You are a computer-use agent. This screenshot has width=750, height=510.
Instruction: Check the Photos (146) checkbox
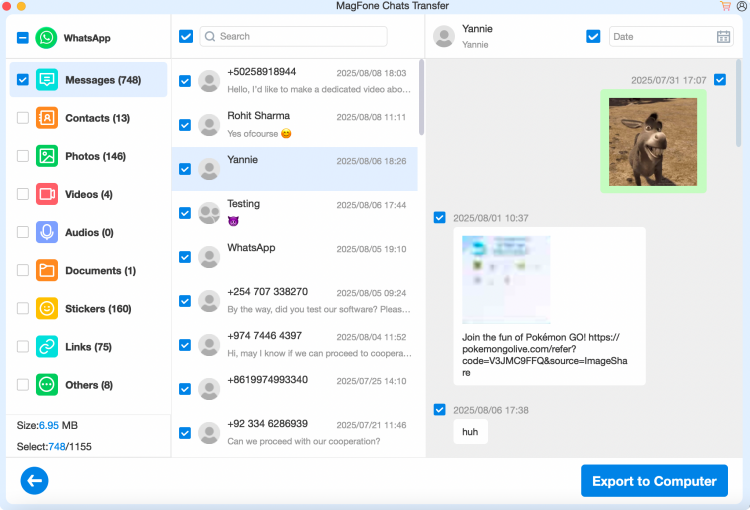22,156
